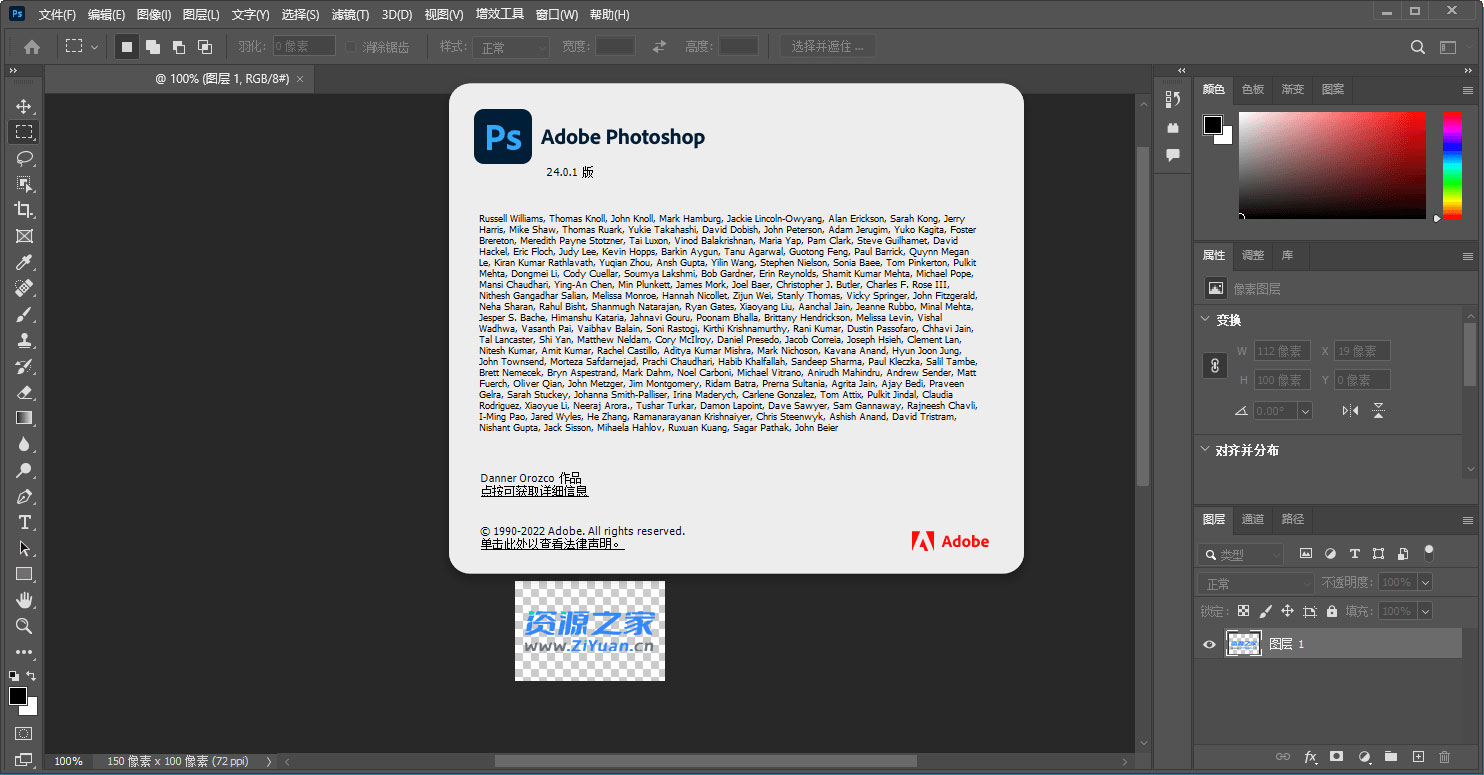This screenshot has width=1484, height=775.
Task: Select the Type tool
Action: [x=24, y=522]
